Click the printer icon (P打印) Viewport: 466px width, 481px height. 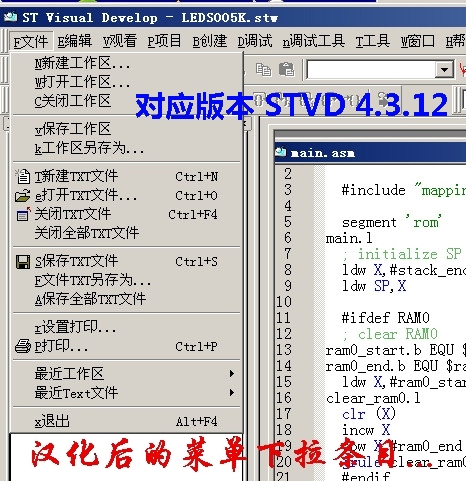[23, 346]
